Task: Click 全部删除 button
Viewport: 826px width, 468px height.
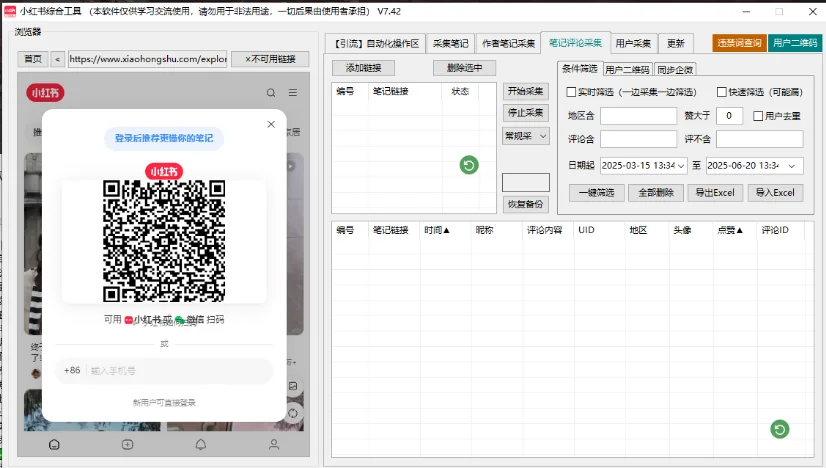Action: [x=656, y=193]
